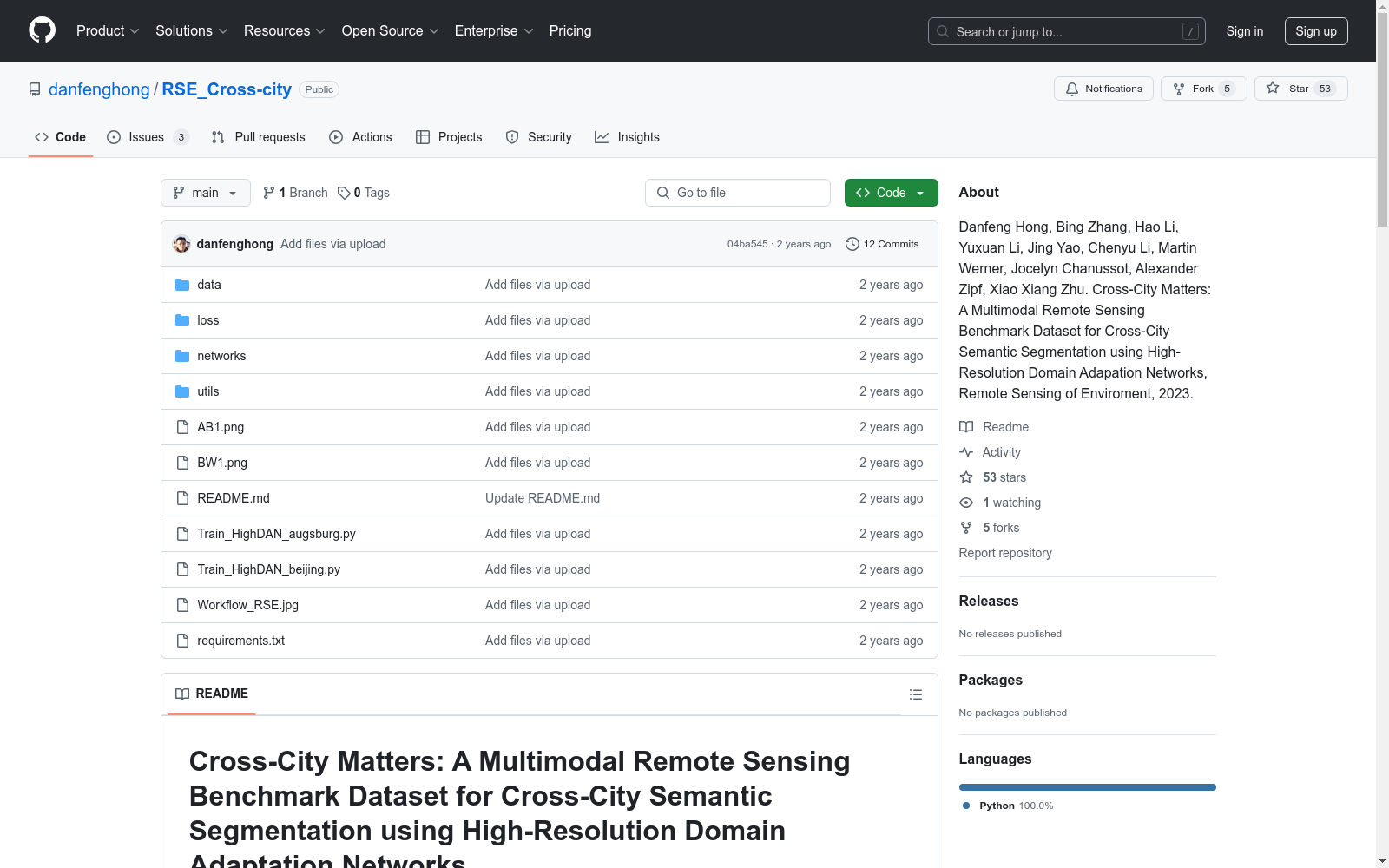Image resolution: width=1389 pixels, height=868 pixels.
Task: Star the repository
Action: tap(1300, 89)
